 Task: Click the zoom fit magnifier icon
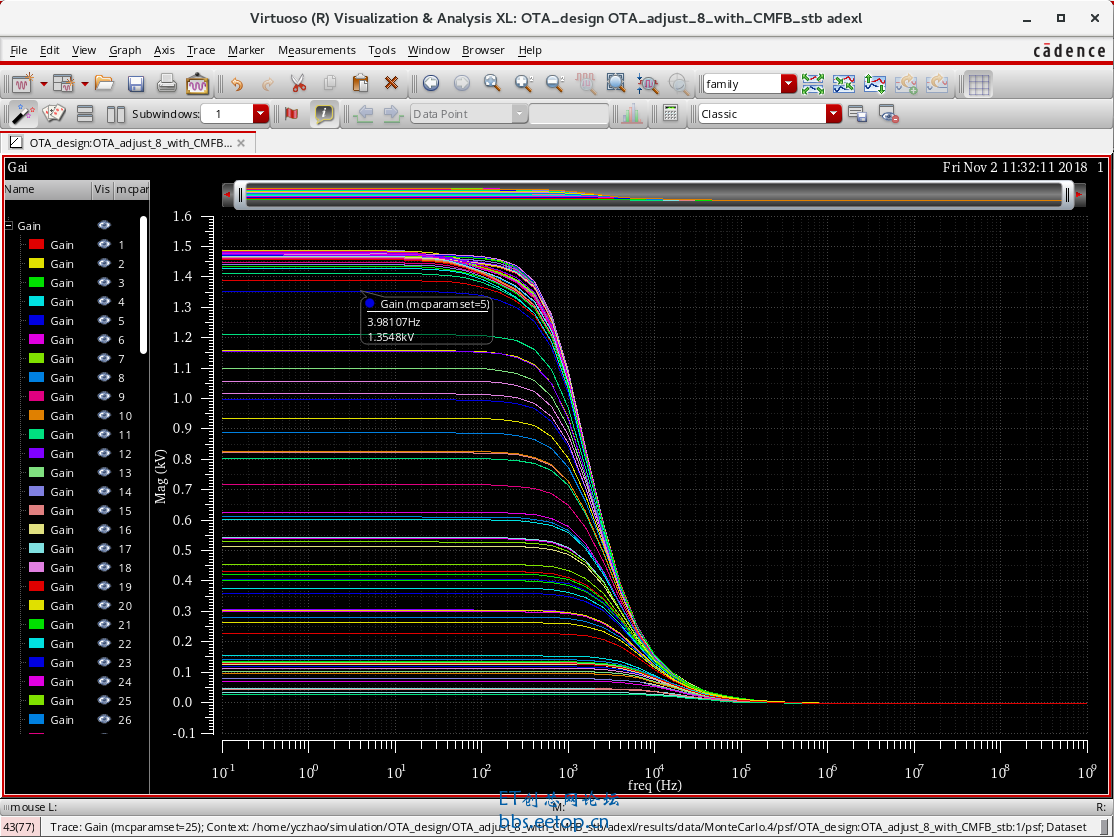(492, 84)
